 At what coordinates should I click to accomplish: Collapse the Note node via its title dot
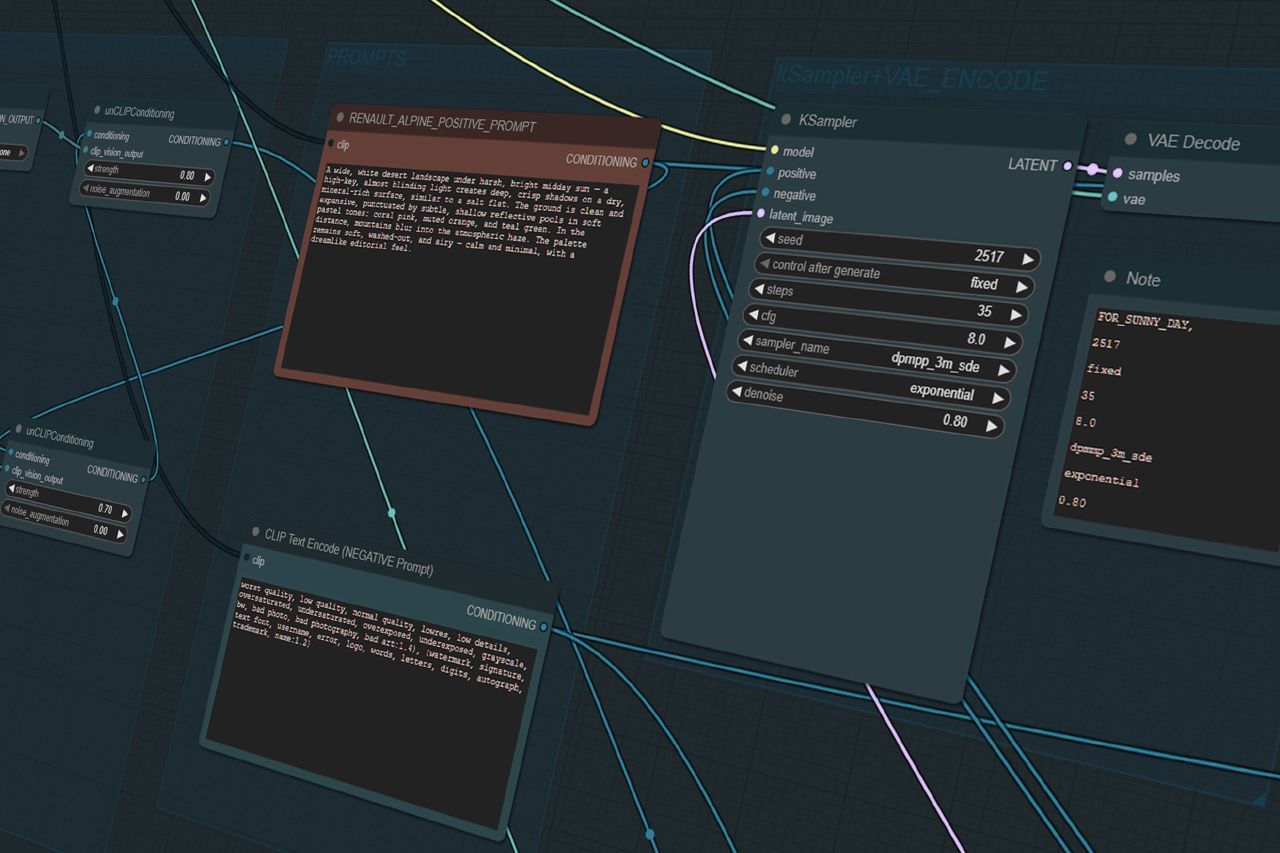tap(1109, 277)
